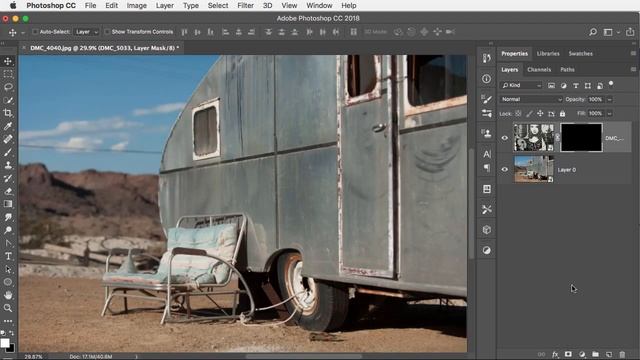
Task: Open the Auto-Select Layer dropdown
Action: point(87,32)
